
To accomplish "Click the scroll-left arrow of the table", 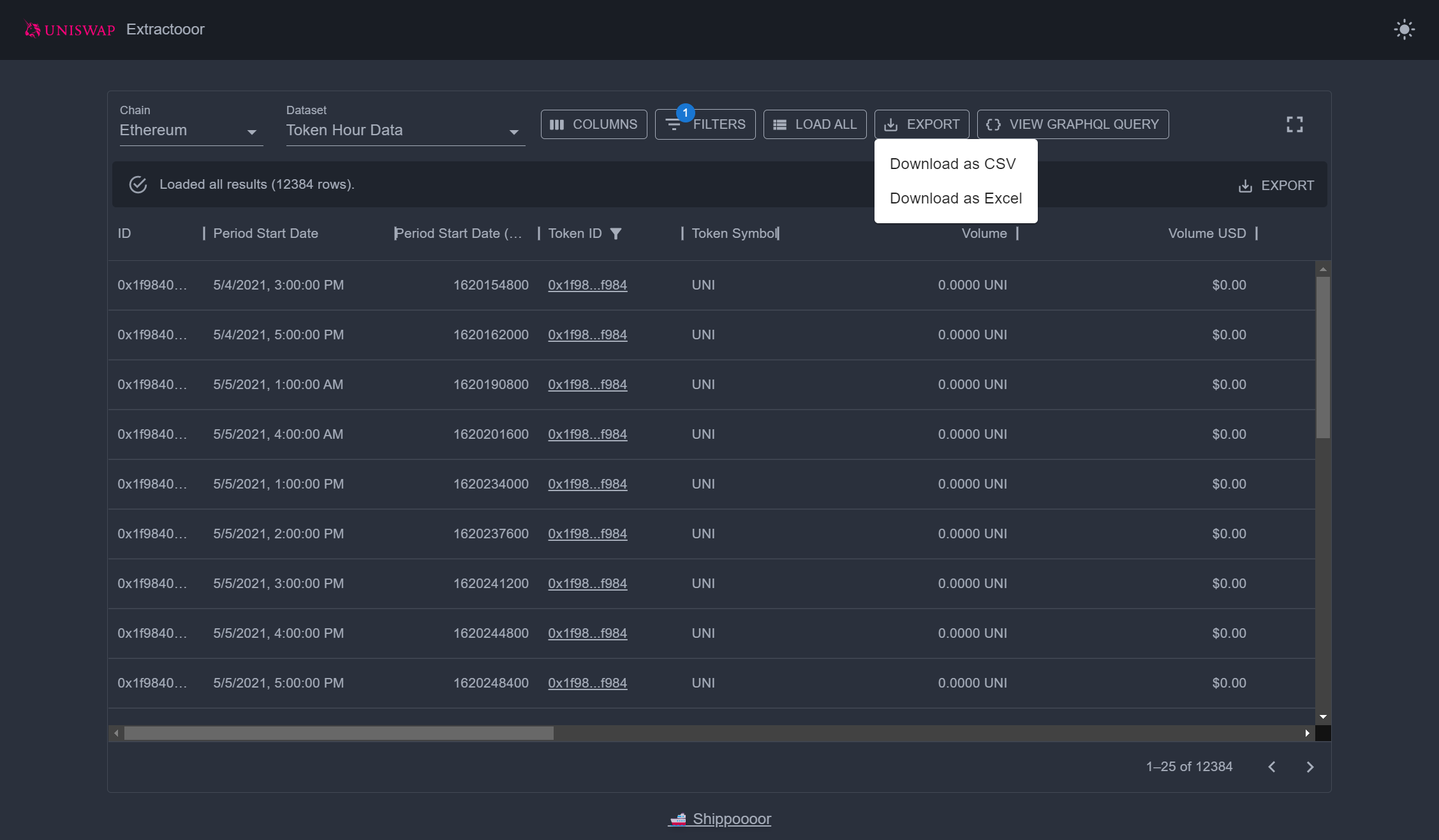I will (x=116, y=733).
